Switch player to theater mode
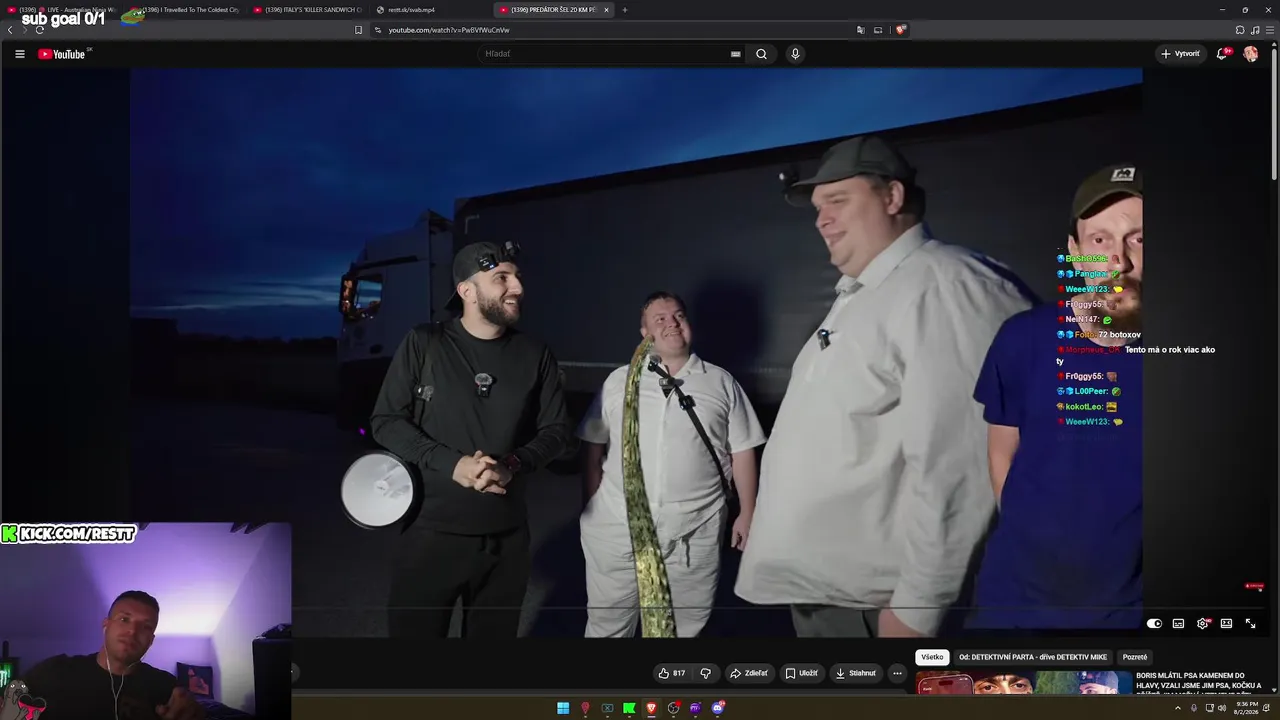The height and width of the screenshot is (720, 1280). click(1226, 623)
